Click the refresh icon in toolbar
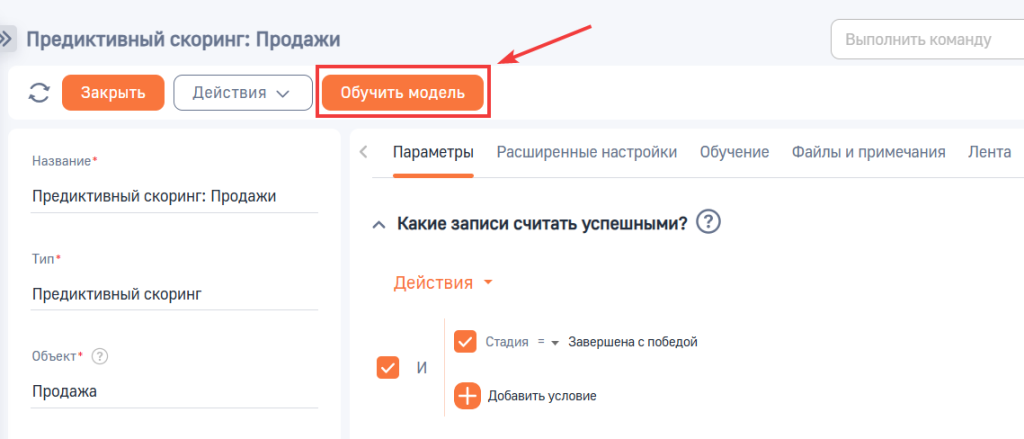The image size is (1024, 439). [x=39, y=93]
